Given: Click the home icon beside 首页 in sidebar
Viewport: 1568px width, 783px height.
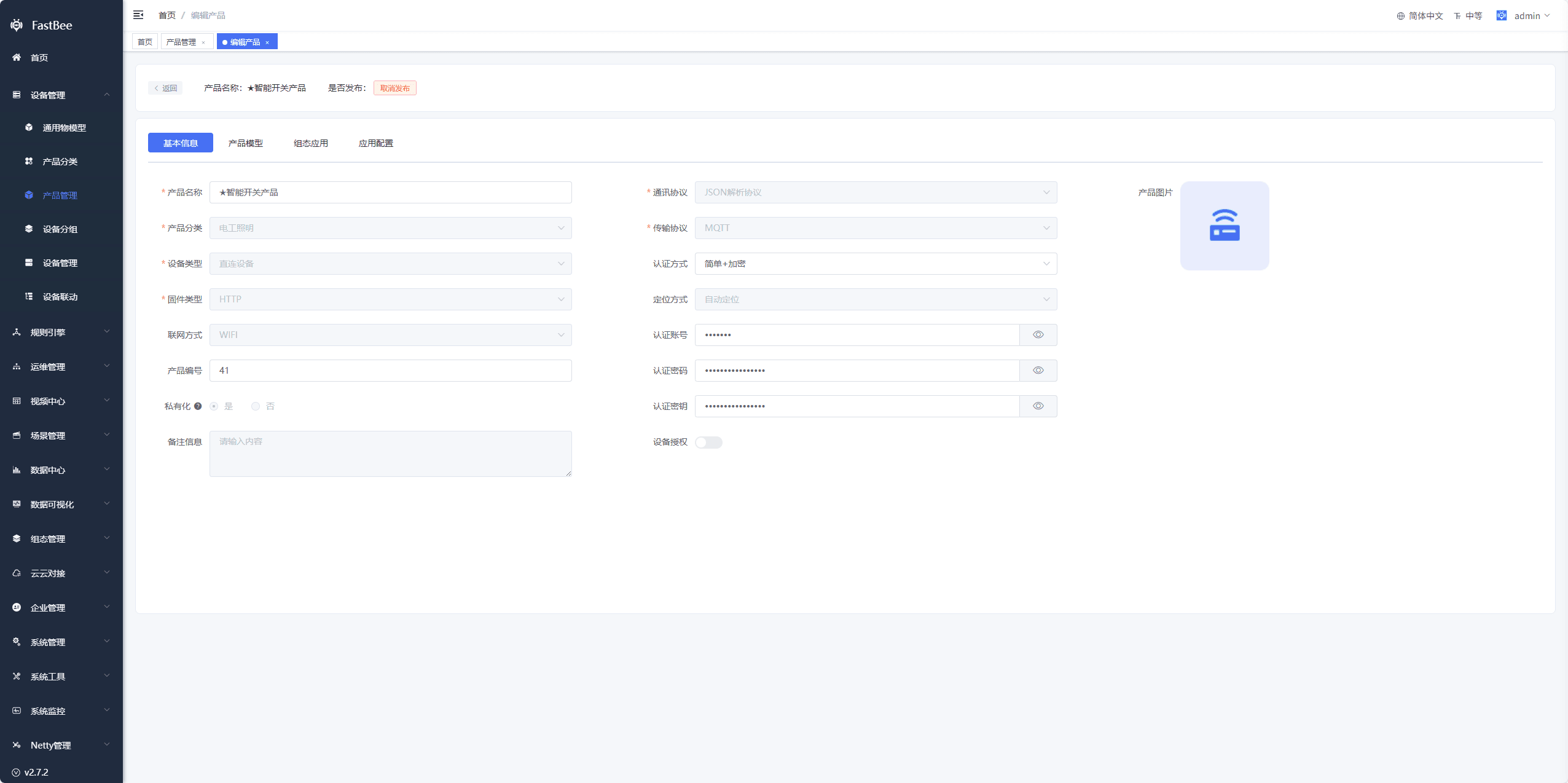Looking at the screenshot, I should [x=17, y=57].
